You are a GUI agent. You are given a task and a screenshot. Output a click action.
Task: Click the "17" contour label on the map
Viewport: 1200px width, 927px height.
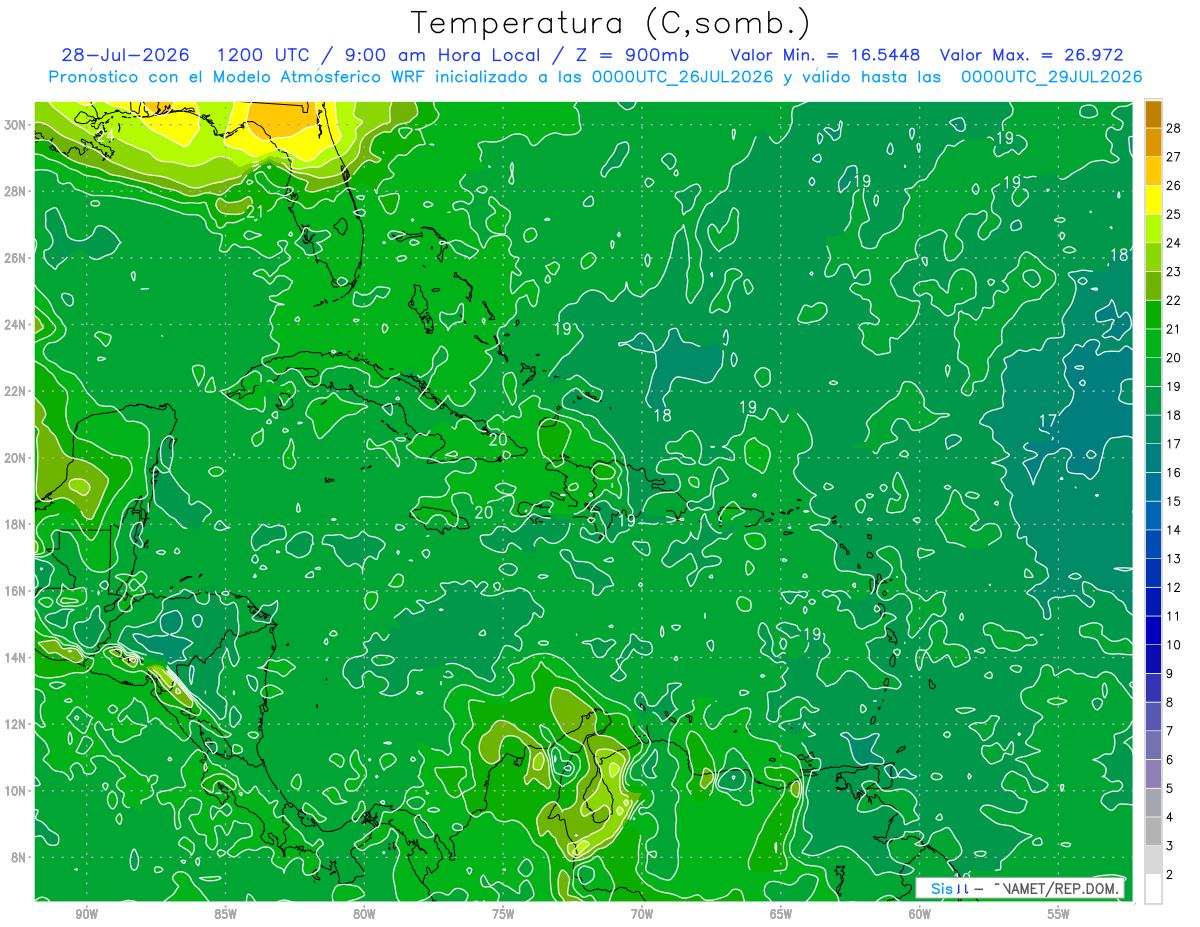click(1048, 420)
